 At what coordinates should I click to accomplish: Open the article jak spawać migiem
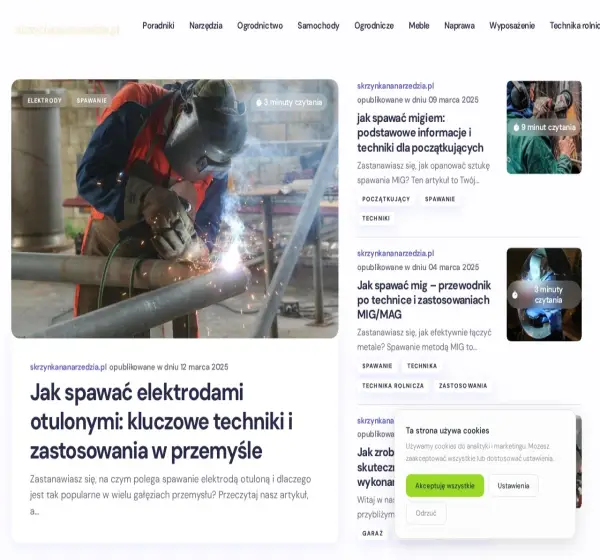tap(420, 133)
